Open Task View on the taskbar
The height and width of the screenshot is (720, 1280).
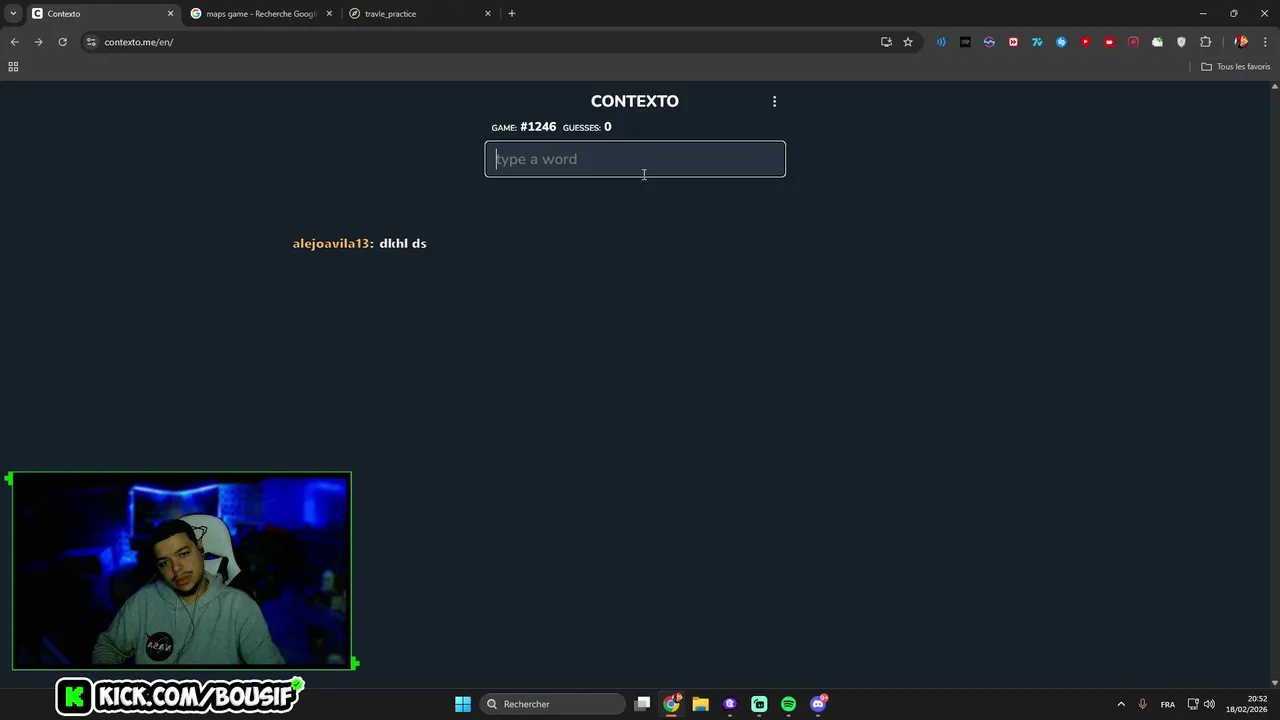point(643,704)
